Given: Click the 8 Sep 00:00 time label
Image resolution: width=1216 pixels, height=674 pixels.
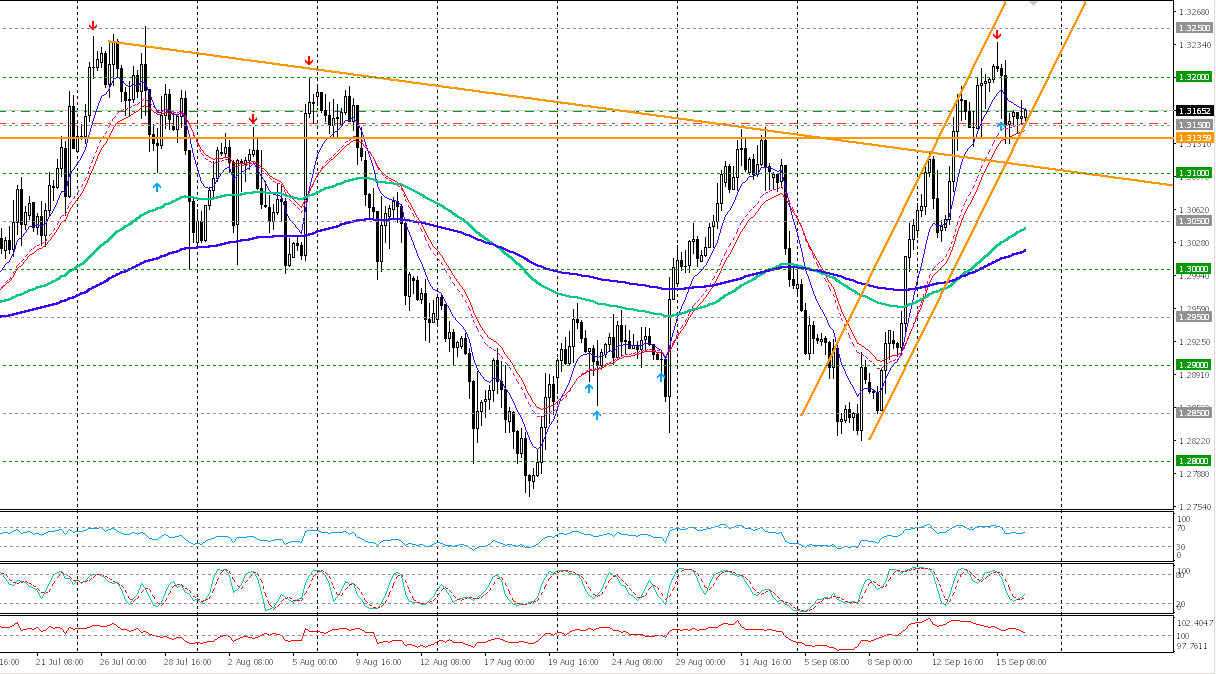Looking at the screenshot, I should click(889, 662).
